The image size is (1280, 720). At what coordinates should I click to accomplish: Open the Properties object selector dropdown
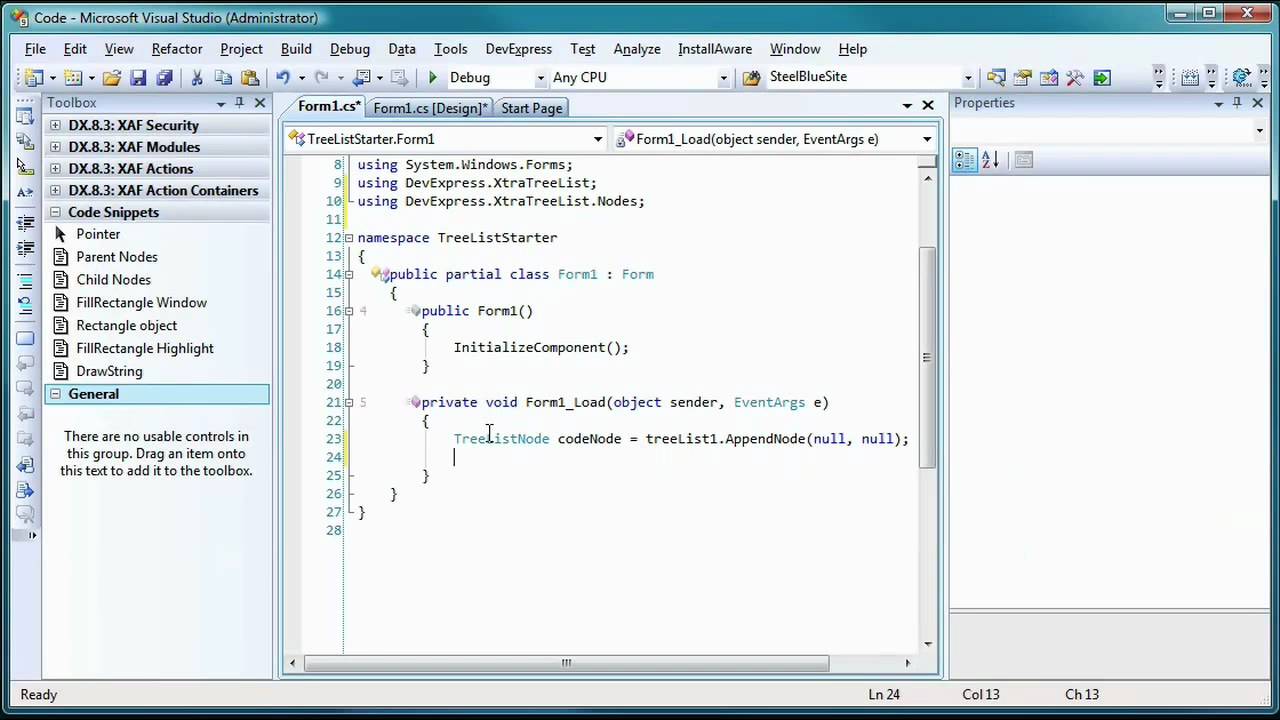coord(1259,131)
